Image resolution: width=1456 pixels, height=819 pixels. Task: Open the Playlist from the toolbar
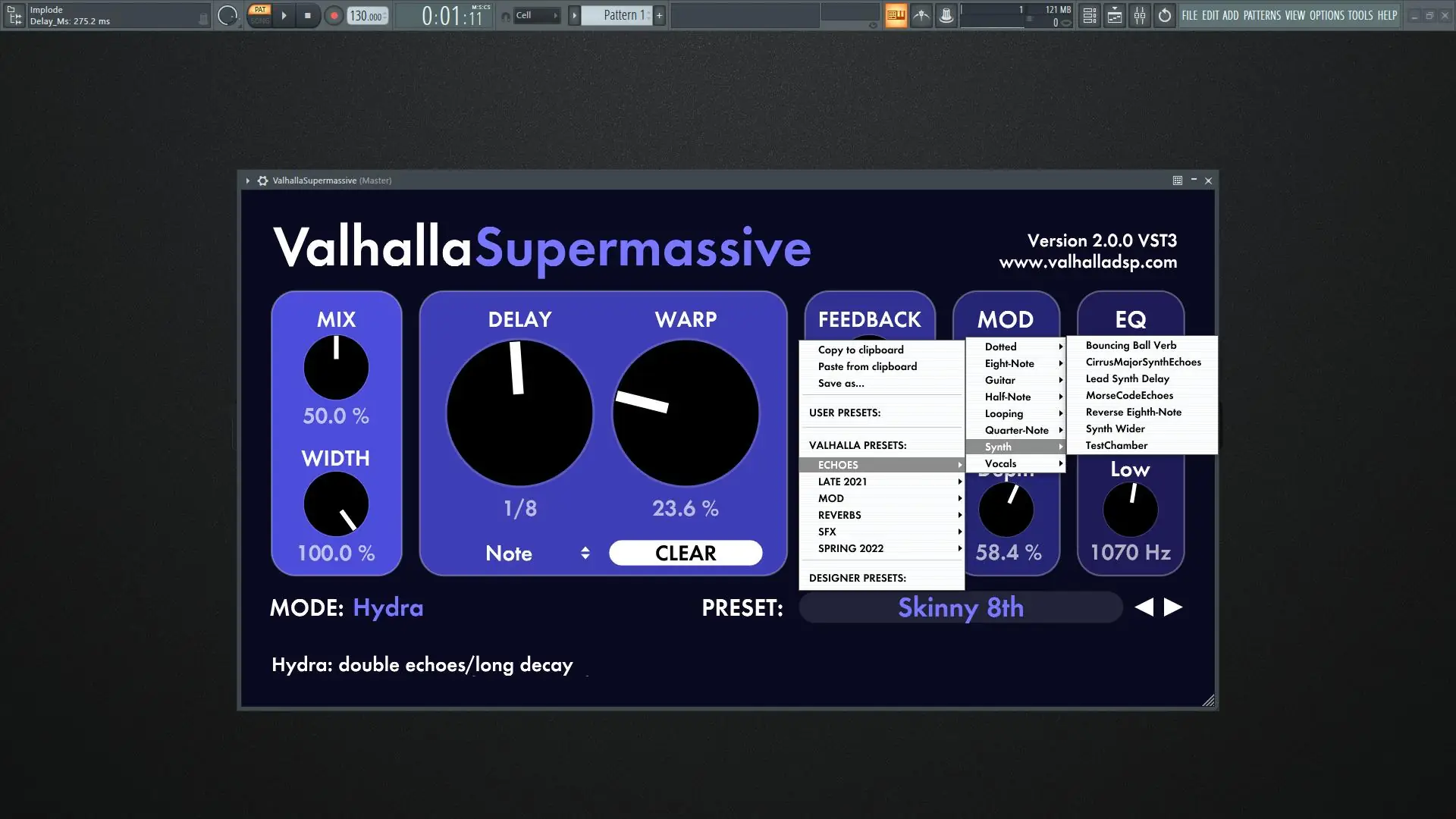click(x=1115, y=15)
